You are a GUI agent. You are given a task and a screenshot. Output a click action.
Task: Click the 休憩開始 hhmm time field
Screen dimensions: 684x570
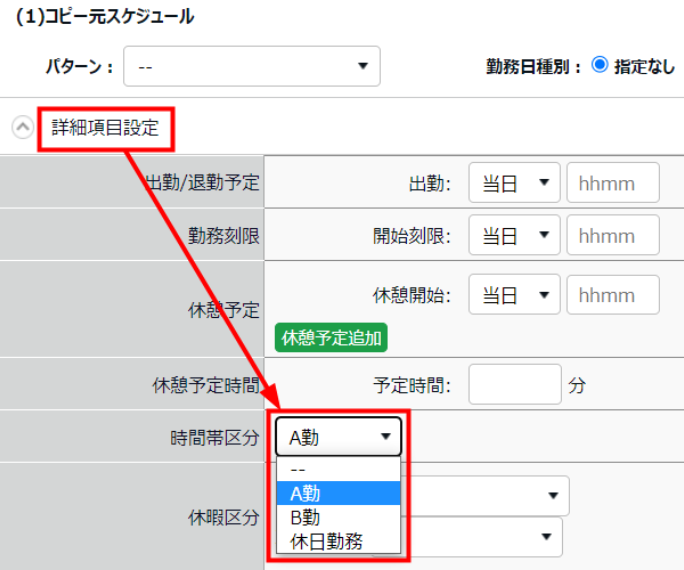coord(613,295)
